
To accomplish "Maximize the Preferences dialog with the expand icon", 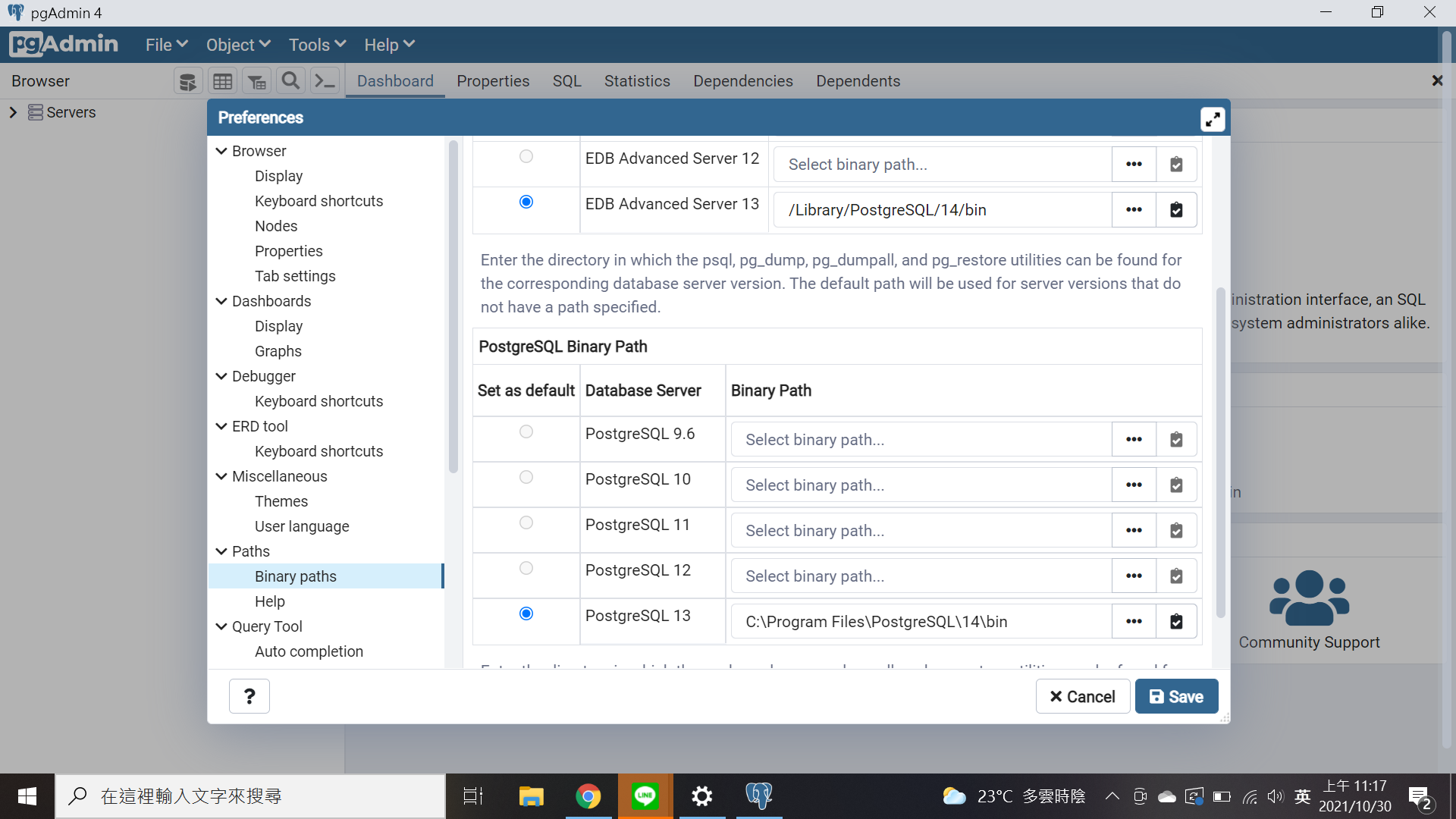I will 1212,119.
